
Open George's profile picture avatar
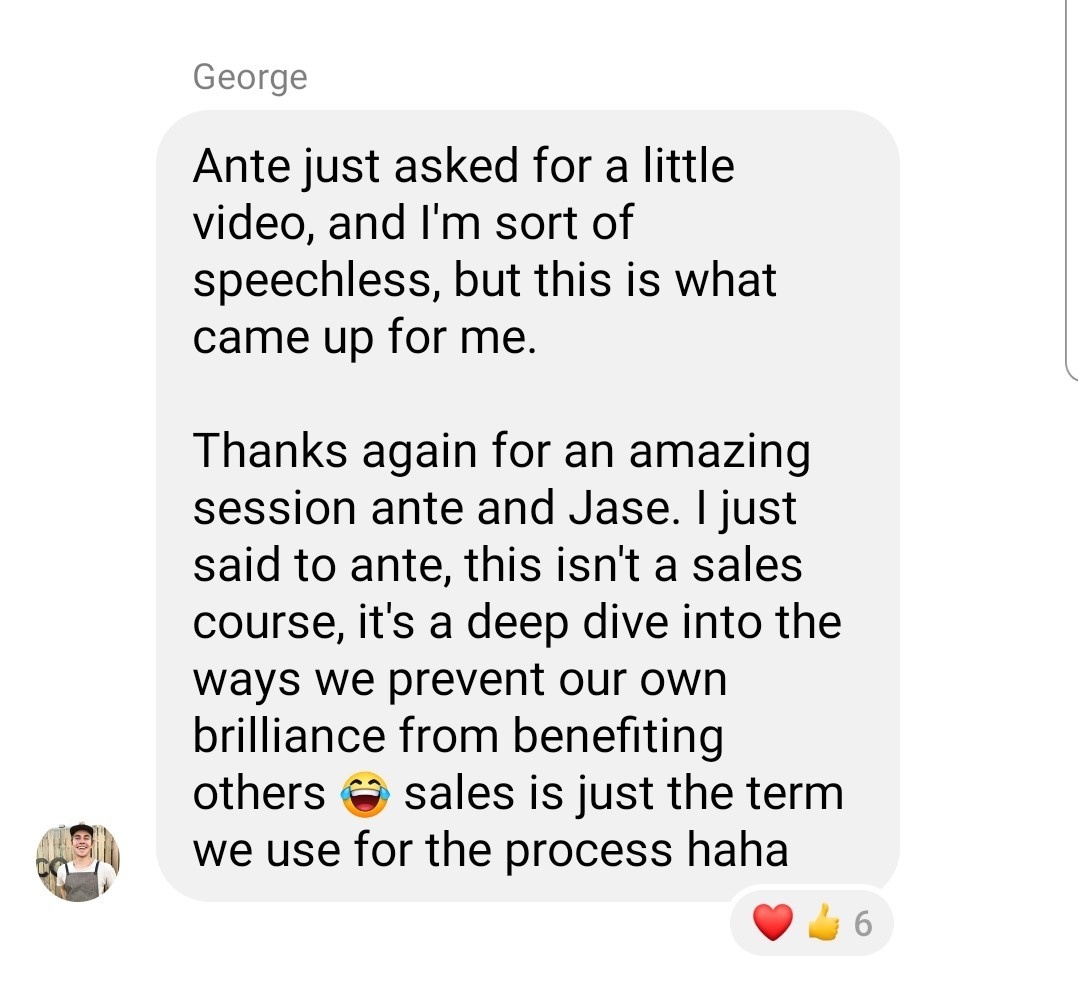(x=78, y=862)
